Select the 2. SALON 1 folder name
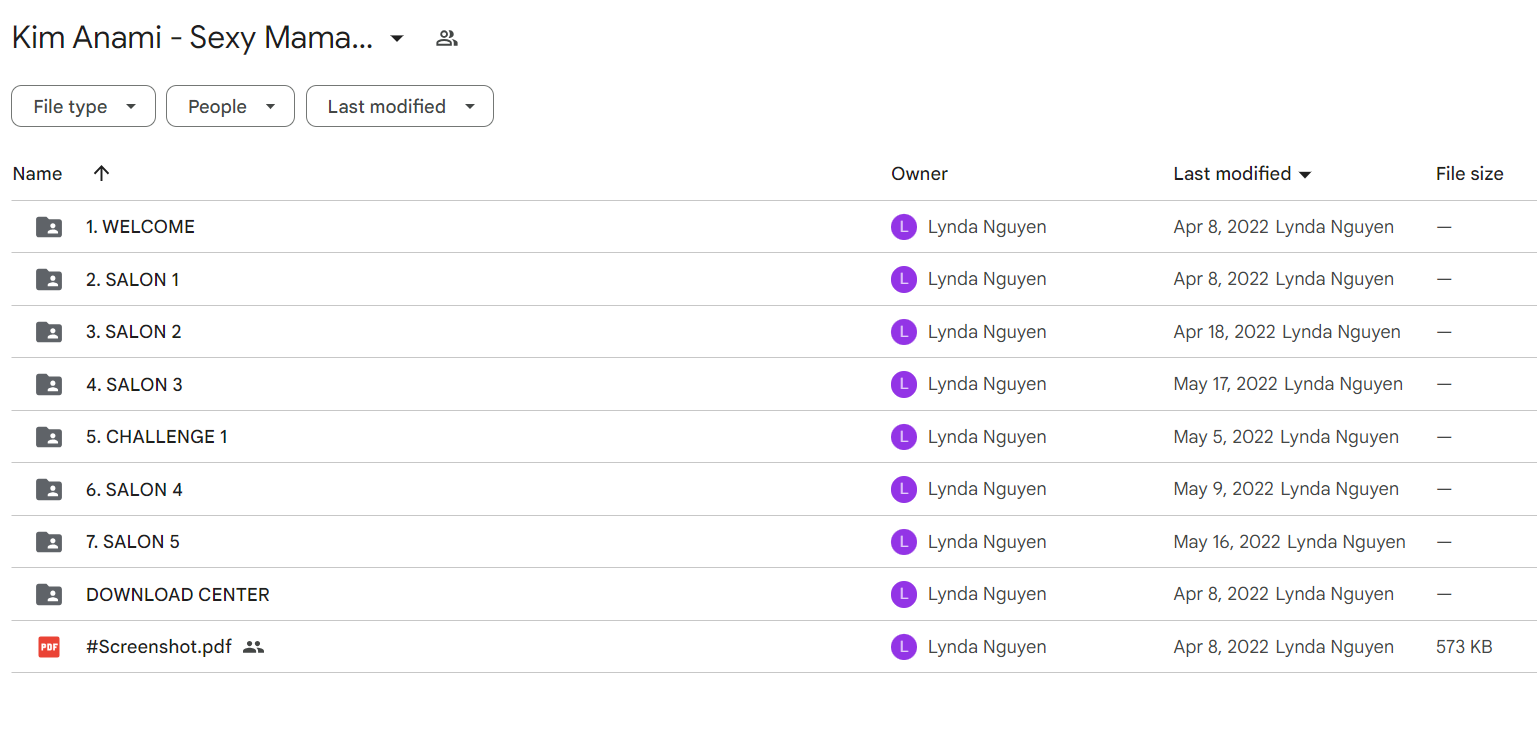The height and width of the screenshot is (737, 1537). pyautogui.click(x=132, y=280)
